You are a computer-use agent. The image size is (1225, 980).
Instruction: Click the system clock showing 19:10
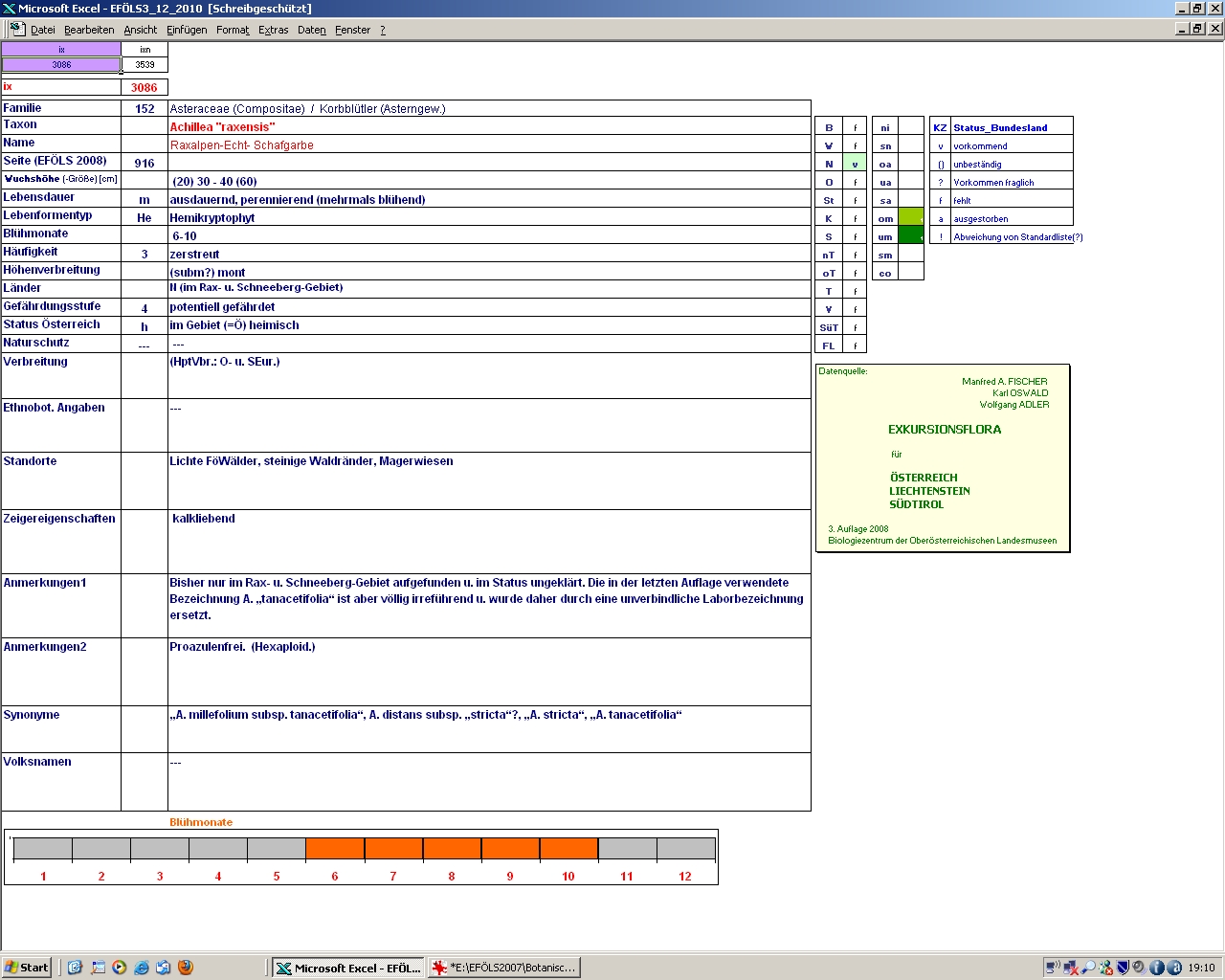coord(1201,968)
